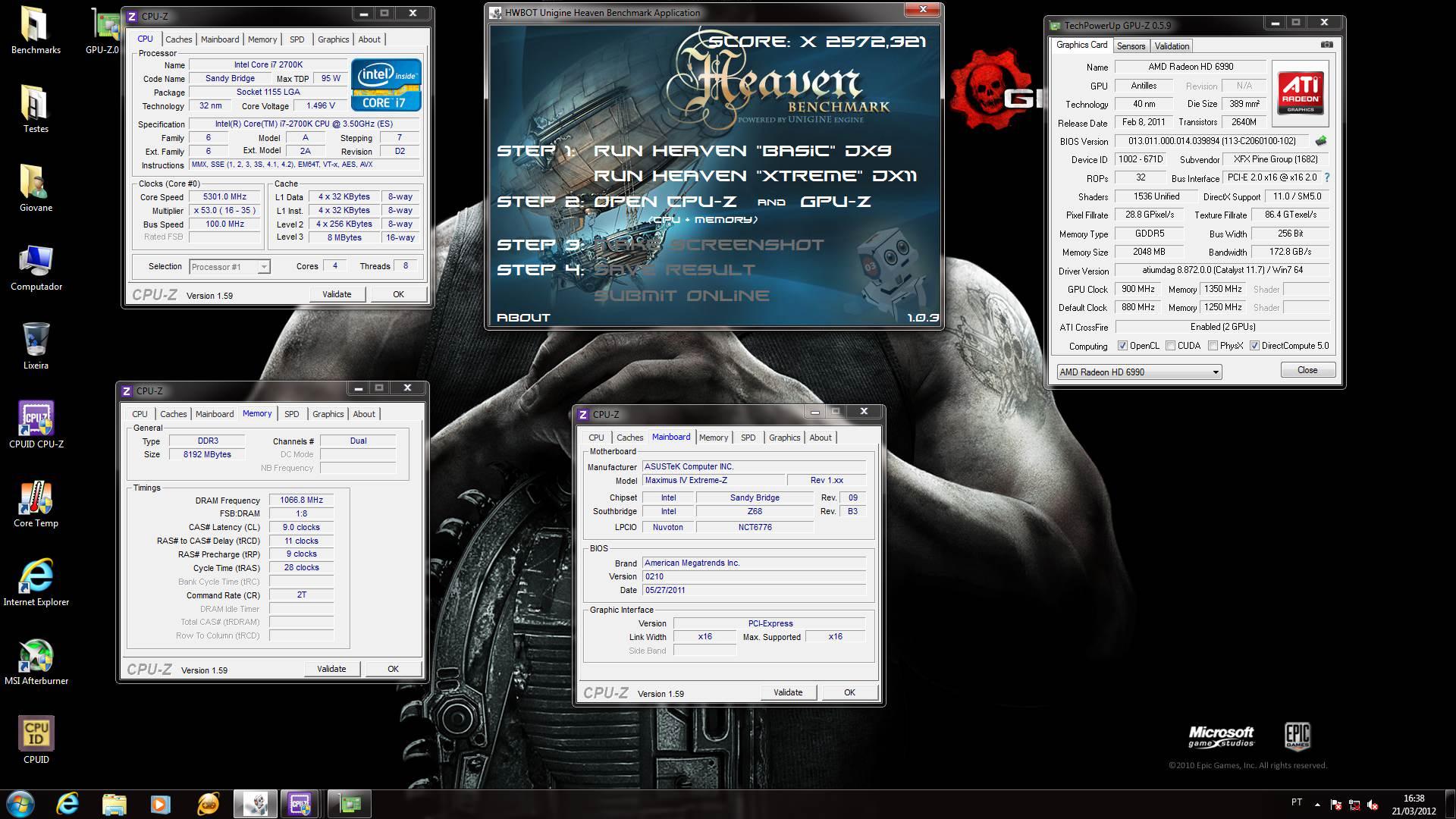Open Mainboard tab in memory CPU-Z window

215,414
